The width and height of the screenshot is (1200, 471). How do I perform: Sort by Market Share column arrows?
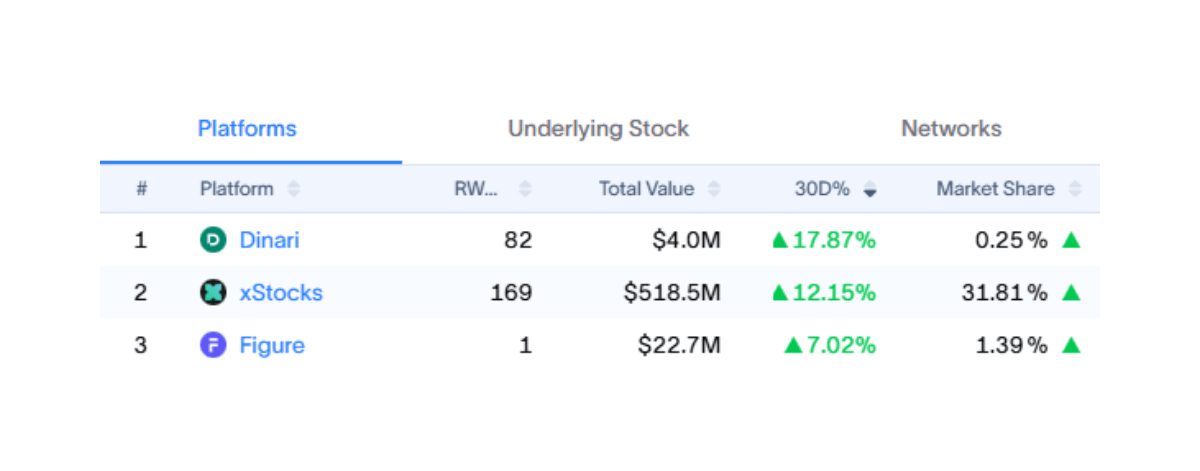point(1075,189)
